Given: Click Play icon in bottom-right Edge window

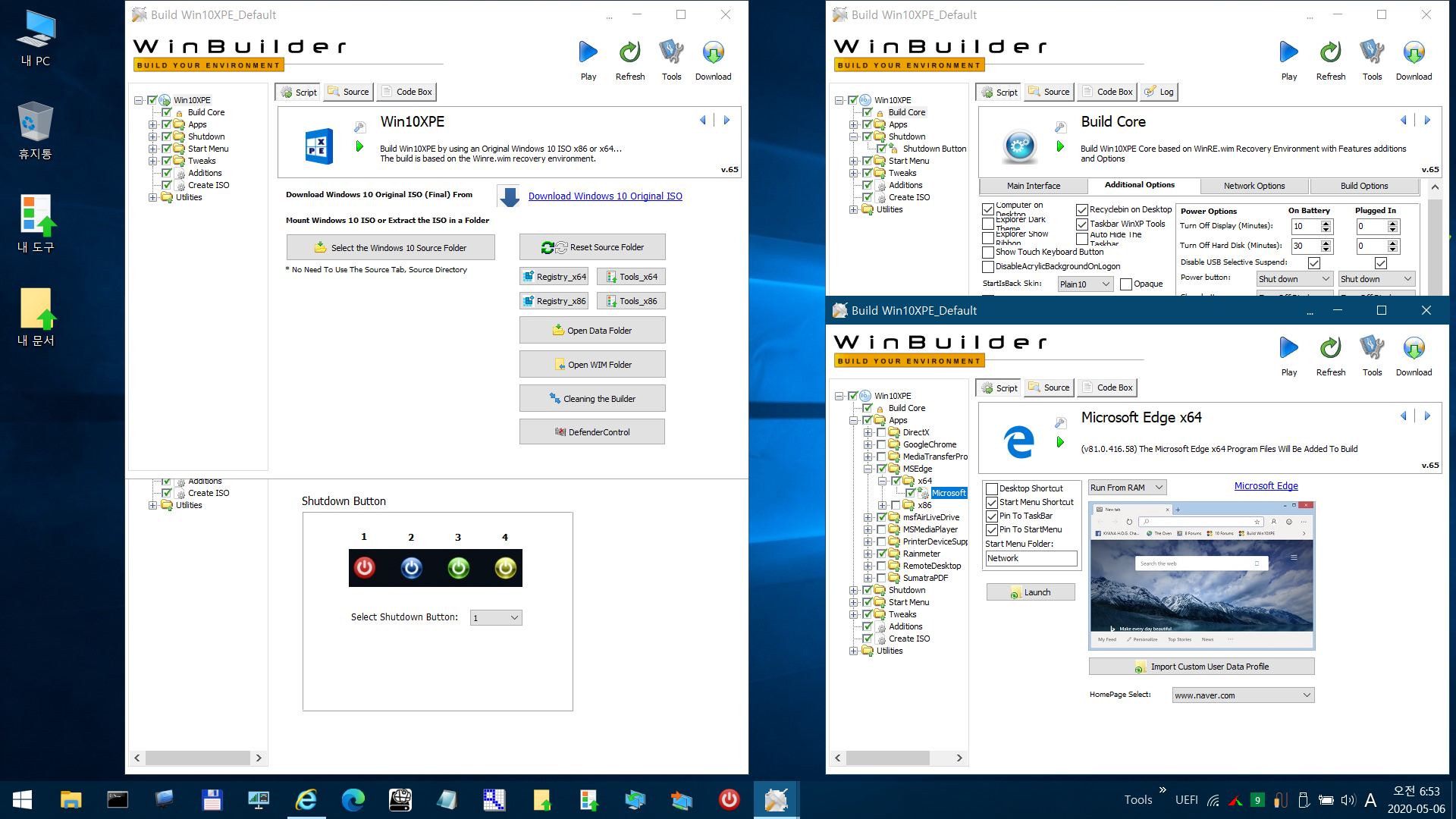Looking at the screenshot, I should tap(1288, 348).
